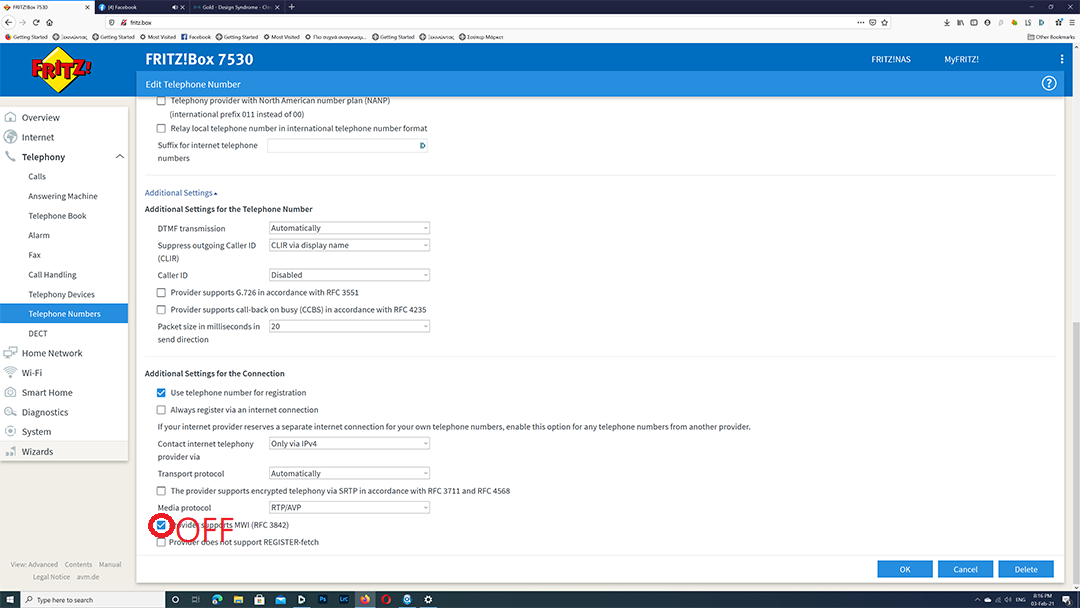
Task: Click the Delete button
Action: pyautogui.click(x=1026, y=569)
